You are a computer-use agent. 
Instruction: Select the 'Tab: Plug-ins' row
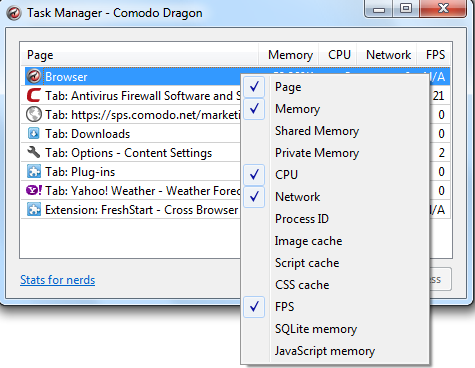point(131,172)
